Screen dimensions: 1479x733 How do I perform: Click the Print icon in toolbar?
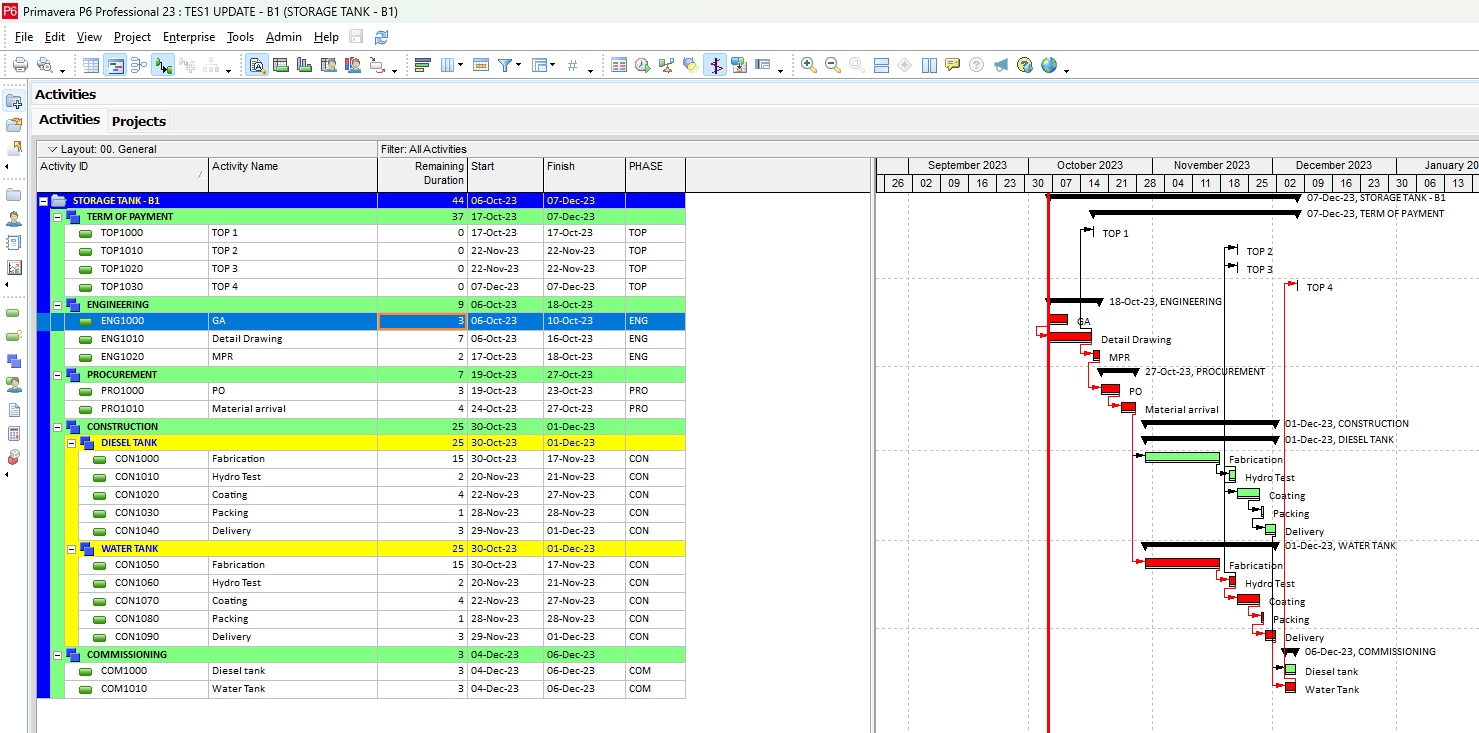coord(20,65)
